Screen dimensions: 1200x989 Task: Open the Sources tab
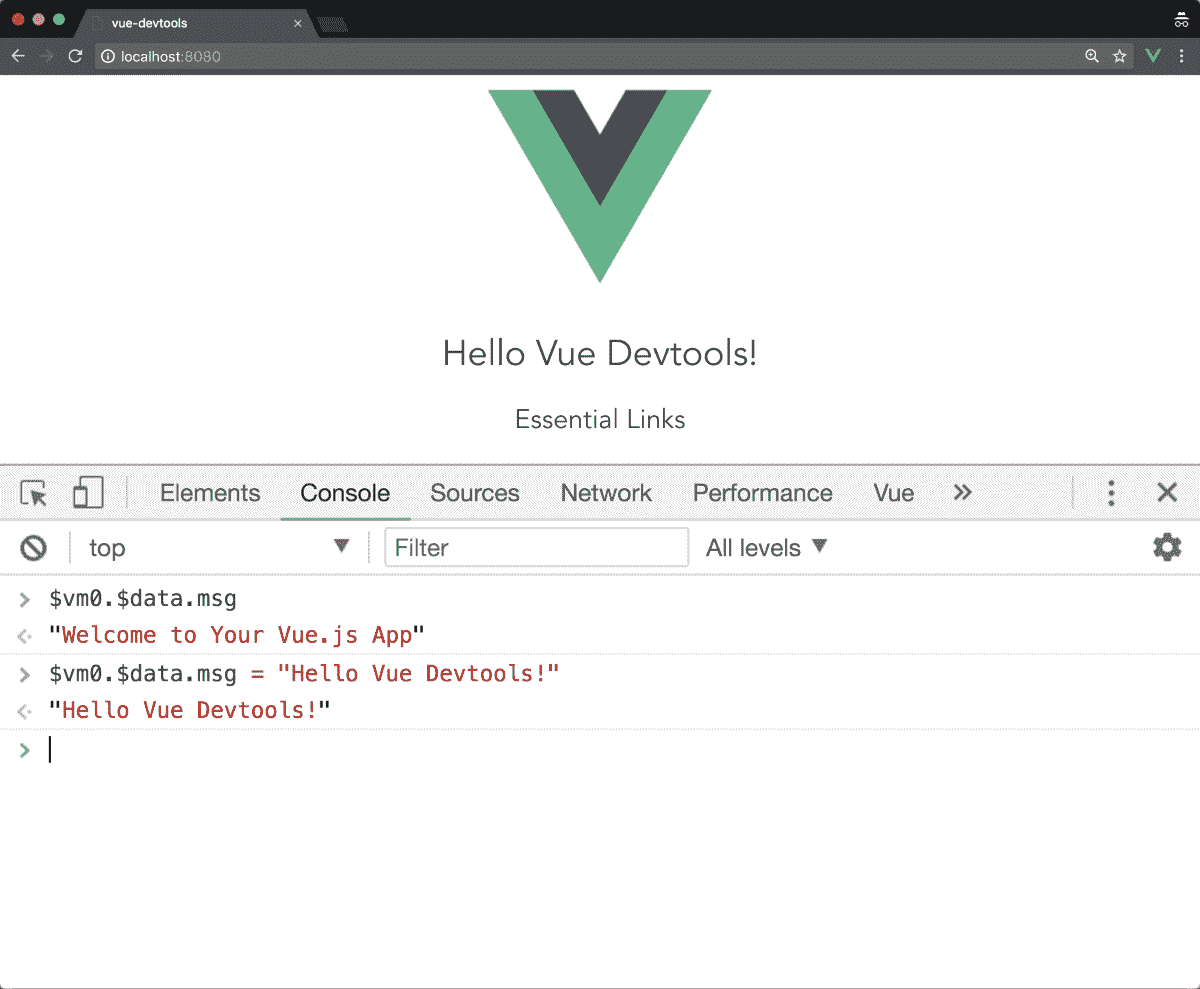pos(475,493)
